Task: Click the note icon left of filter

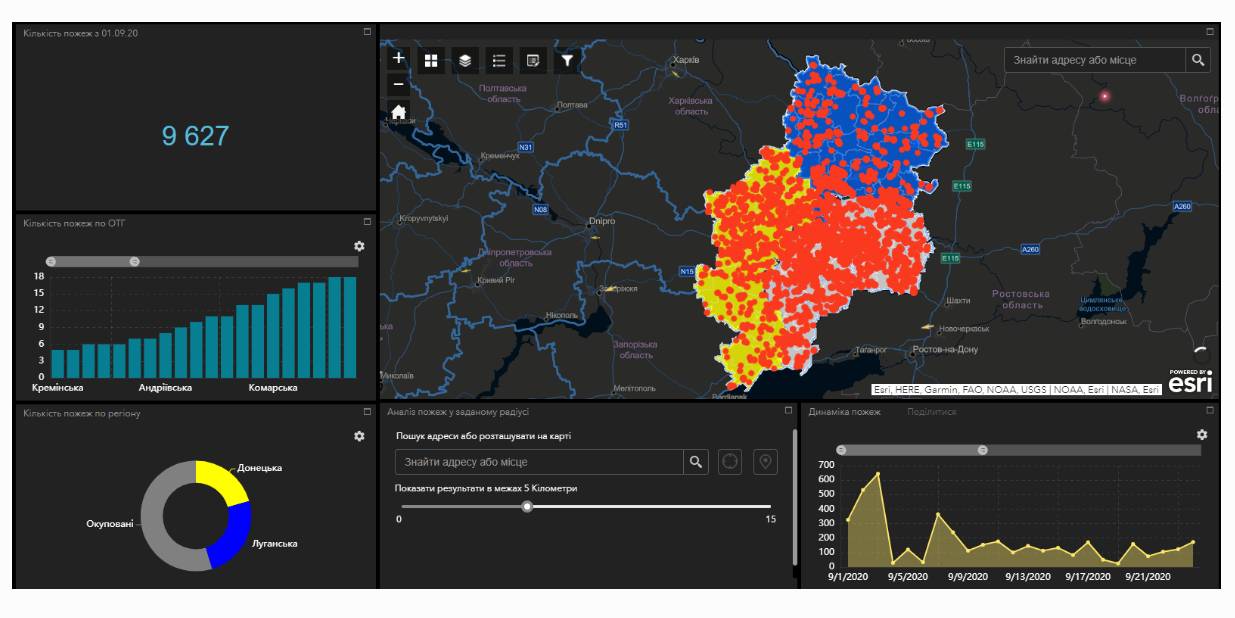Action: click(533, 61)
